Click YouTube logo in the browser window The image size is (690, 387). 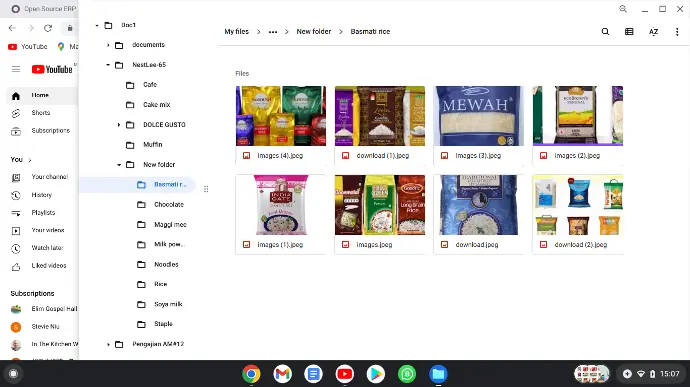coord(52,69)
